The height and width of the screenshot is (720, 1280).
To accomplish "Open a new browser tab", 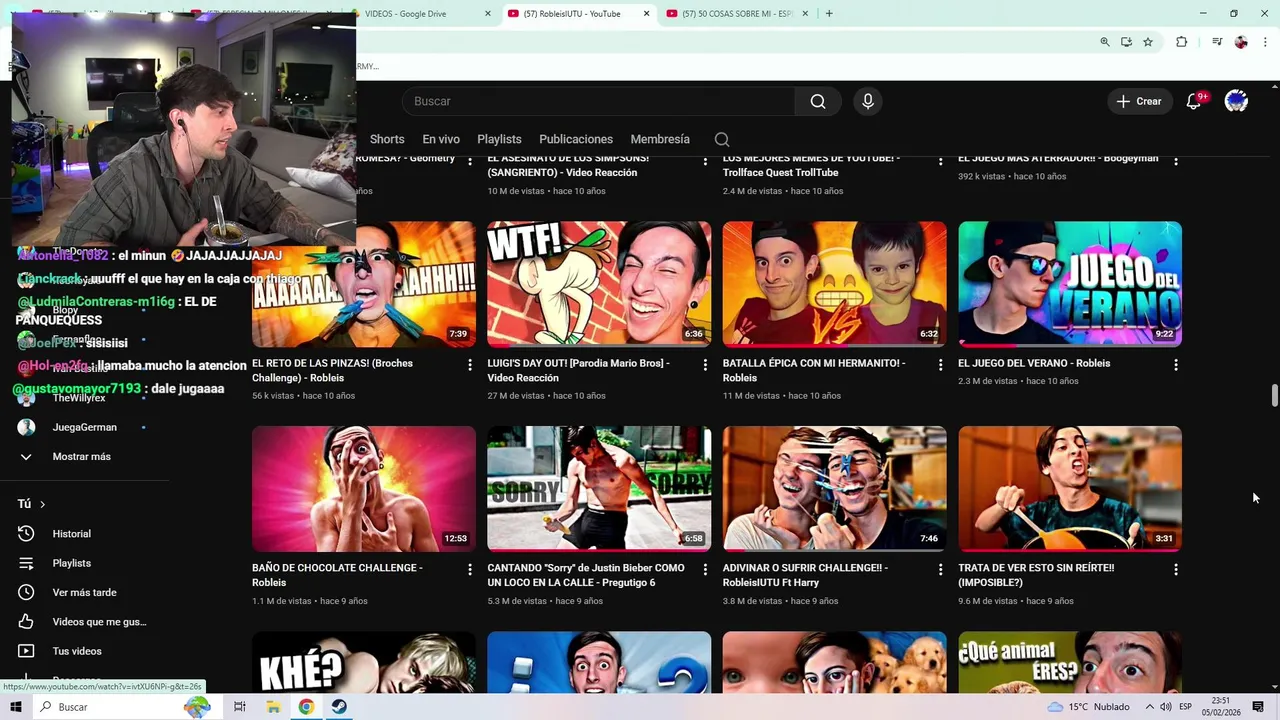I will (x=829, y=14).
